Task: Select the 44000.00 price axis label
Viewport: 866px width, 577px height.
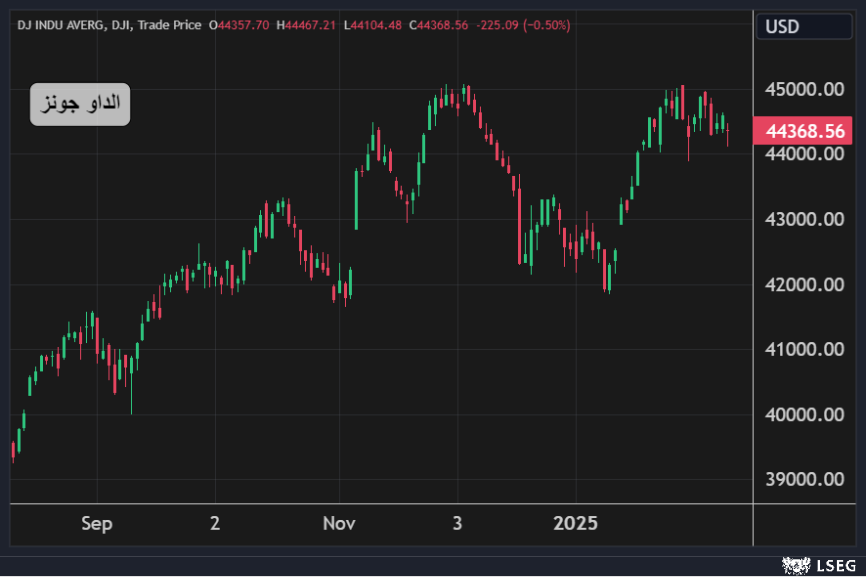Action: [805, 154]
